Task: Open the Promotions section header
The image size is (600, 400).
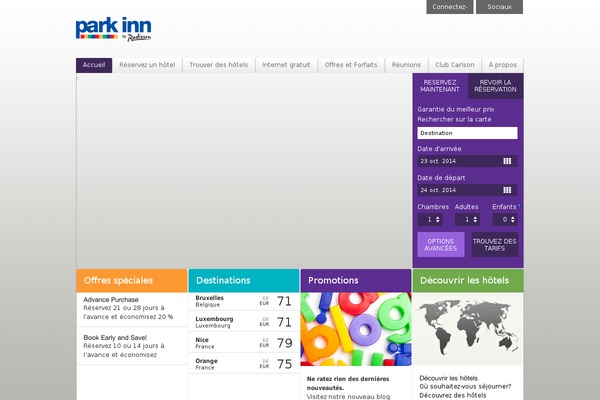Action: pyautogui.click(x=356, y=281)
